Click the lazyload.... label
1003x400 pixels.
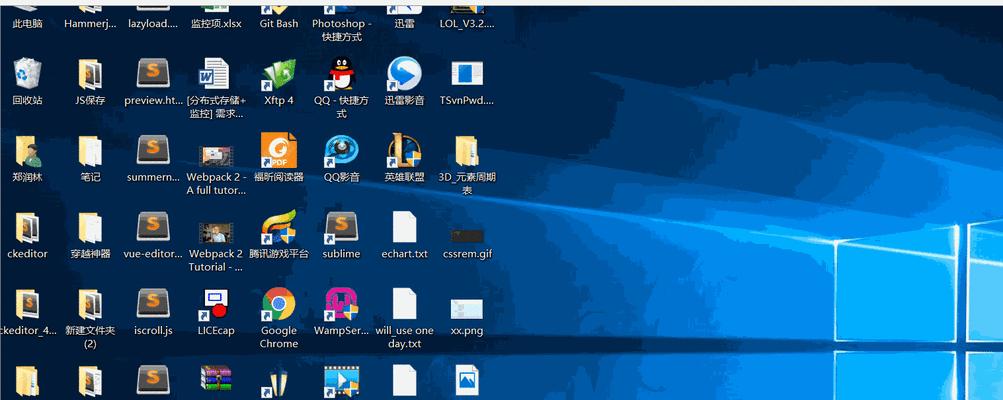(x=153, y=24)
